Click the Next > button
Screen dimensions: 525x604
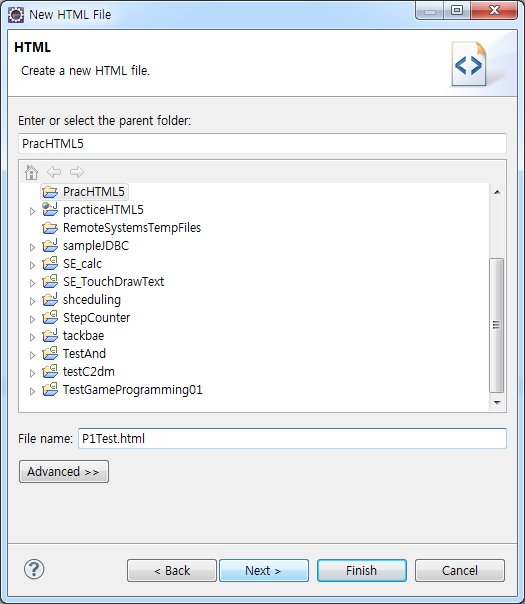click(x=264, y=570)
